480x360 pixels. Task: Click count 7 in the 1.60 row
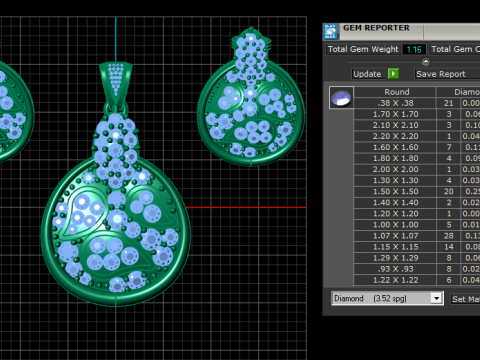[x=449, y=147]
